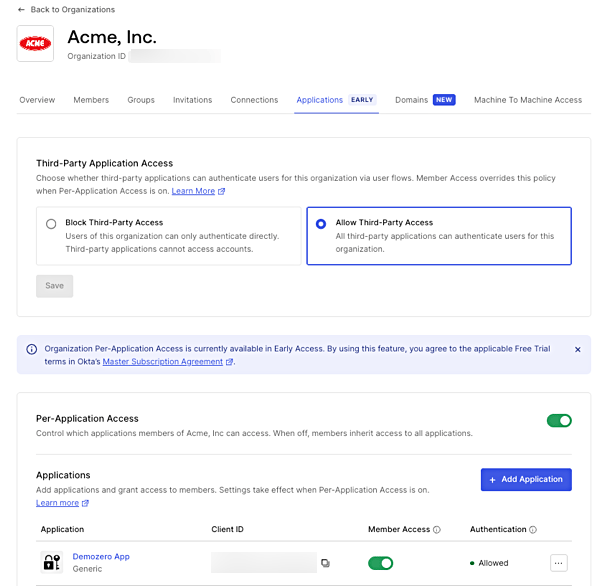Open the Demozero App link
Screen dimensions: 600x586
coord(101,557)
